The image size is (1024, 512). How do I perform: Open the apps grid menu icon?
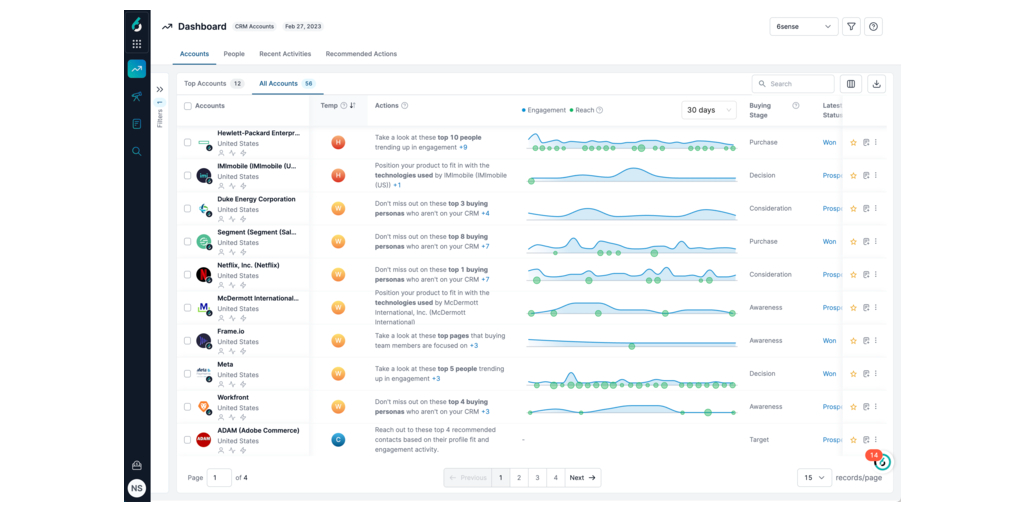[x=136, y=44]
